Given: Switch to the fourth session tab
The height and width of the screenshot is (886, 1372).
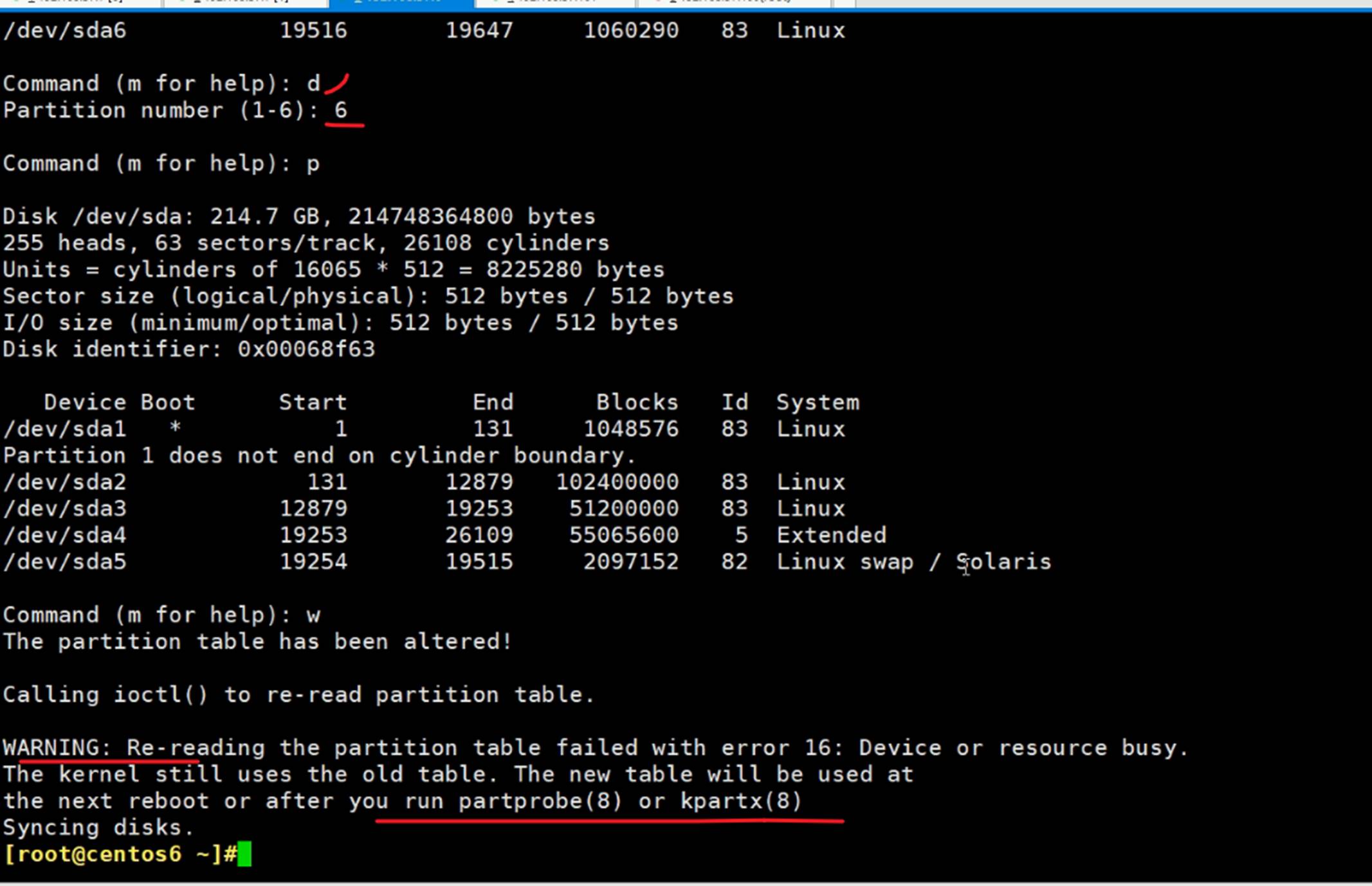Looking at the screenshot, I should (x=553, y=3).
